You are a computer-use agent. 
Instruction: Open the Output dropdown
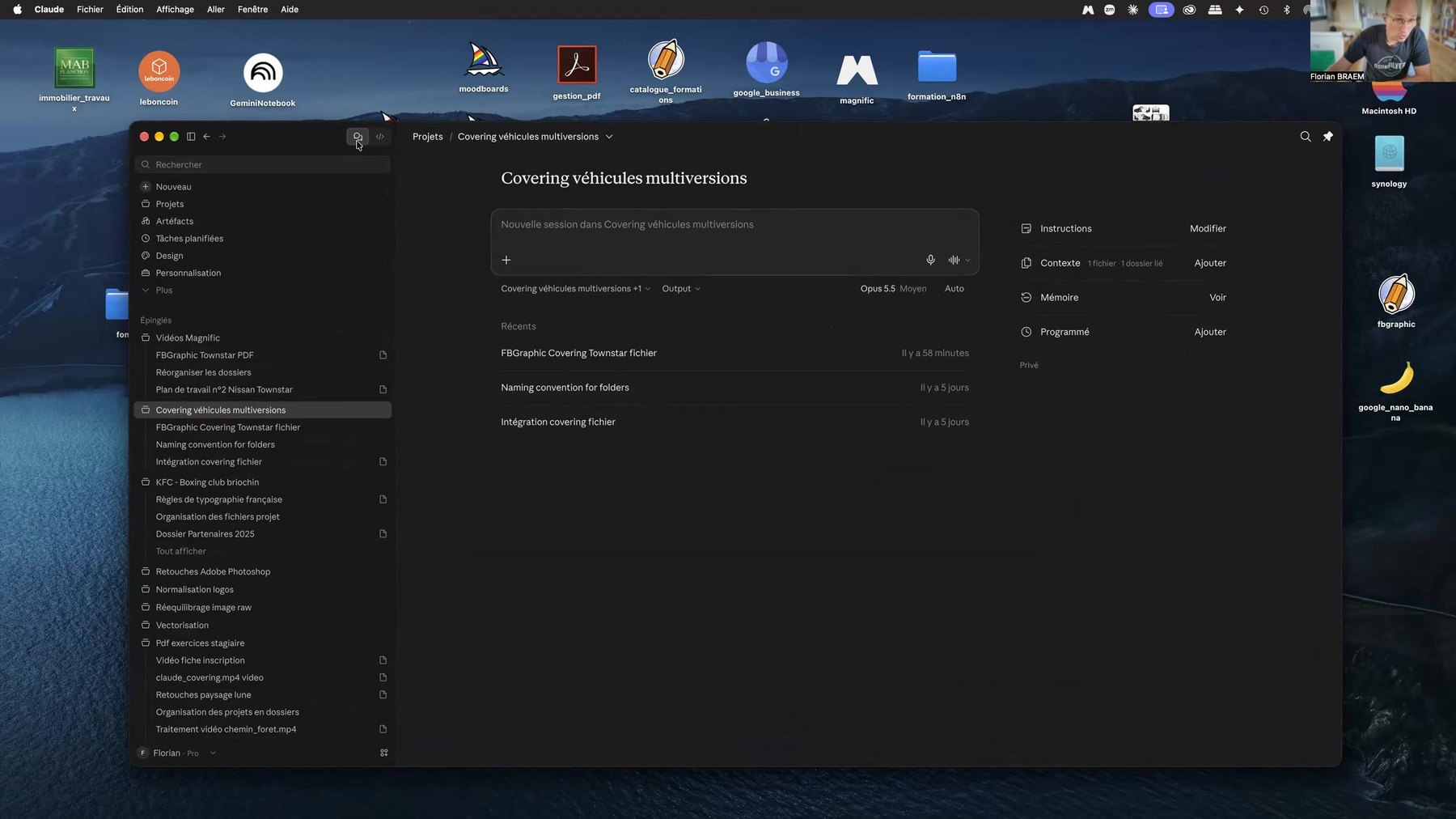pyautogui.click(x=681, y=289)
